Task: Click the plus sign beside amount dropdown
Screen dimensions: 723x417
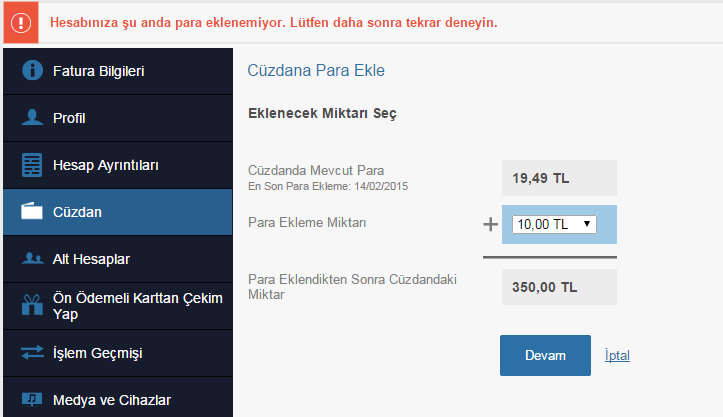Action: pyautogui.click(x=490, y=224)
